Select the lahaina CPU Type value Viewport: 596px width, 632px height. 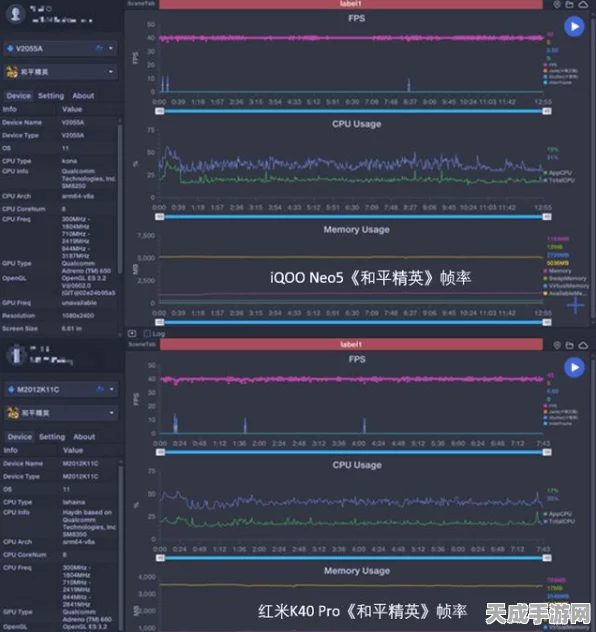coord(74,502)
